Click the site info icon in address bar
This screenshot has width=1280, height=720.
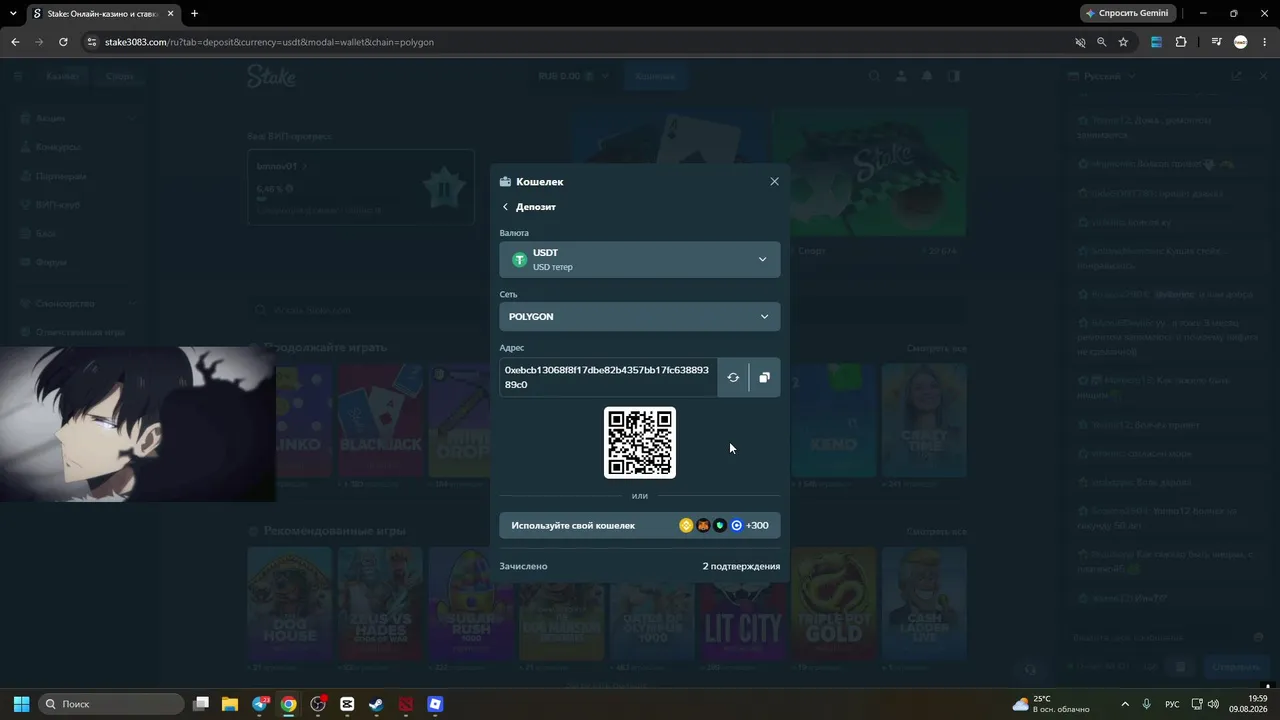point(91,42)
